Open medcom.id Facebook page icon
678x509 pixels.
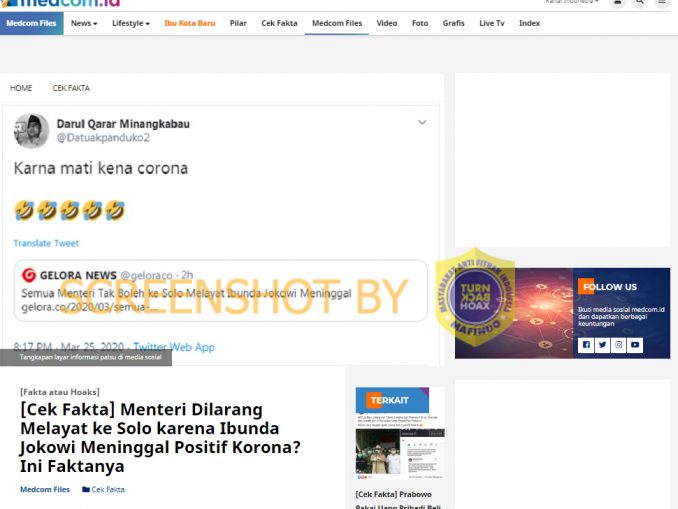tap(586, 345)
